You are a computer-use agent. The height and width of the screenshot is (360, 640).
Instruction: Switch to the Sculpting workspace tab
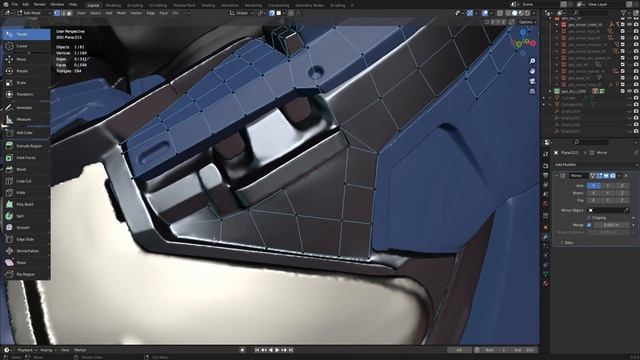(x=135, y=5)
